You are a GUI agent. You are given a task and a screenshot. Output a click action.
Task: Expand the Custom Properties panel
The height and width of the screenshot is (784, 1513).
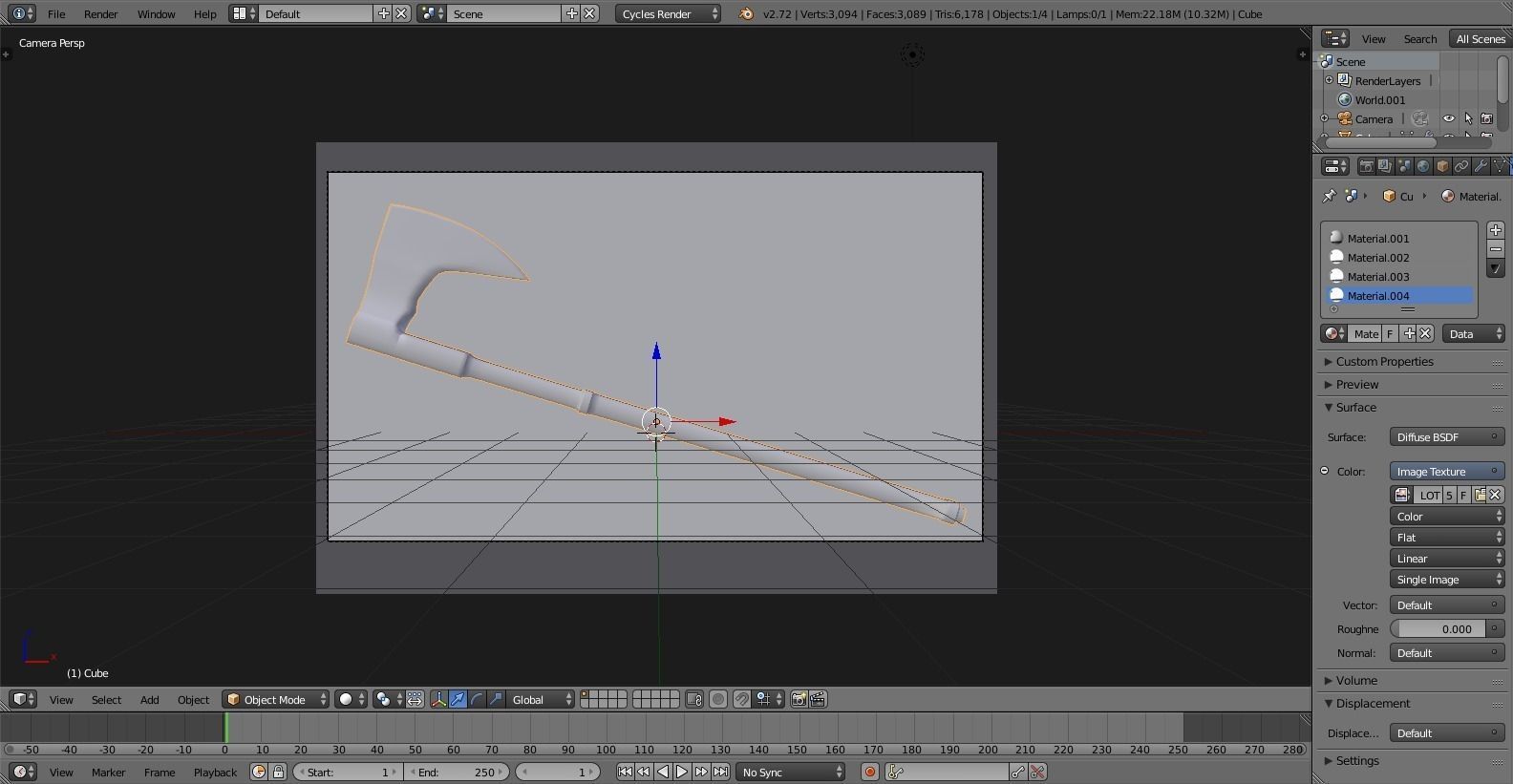point(1413,362)
